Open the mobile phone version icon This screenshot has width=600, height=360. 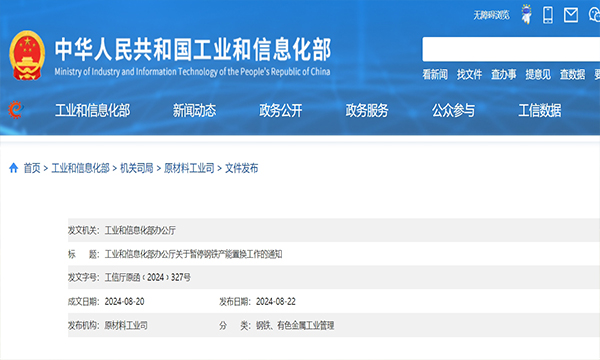(548, 15)
